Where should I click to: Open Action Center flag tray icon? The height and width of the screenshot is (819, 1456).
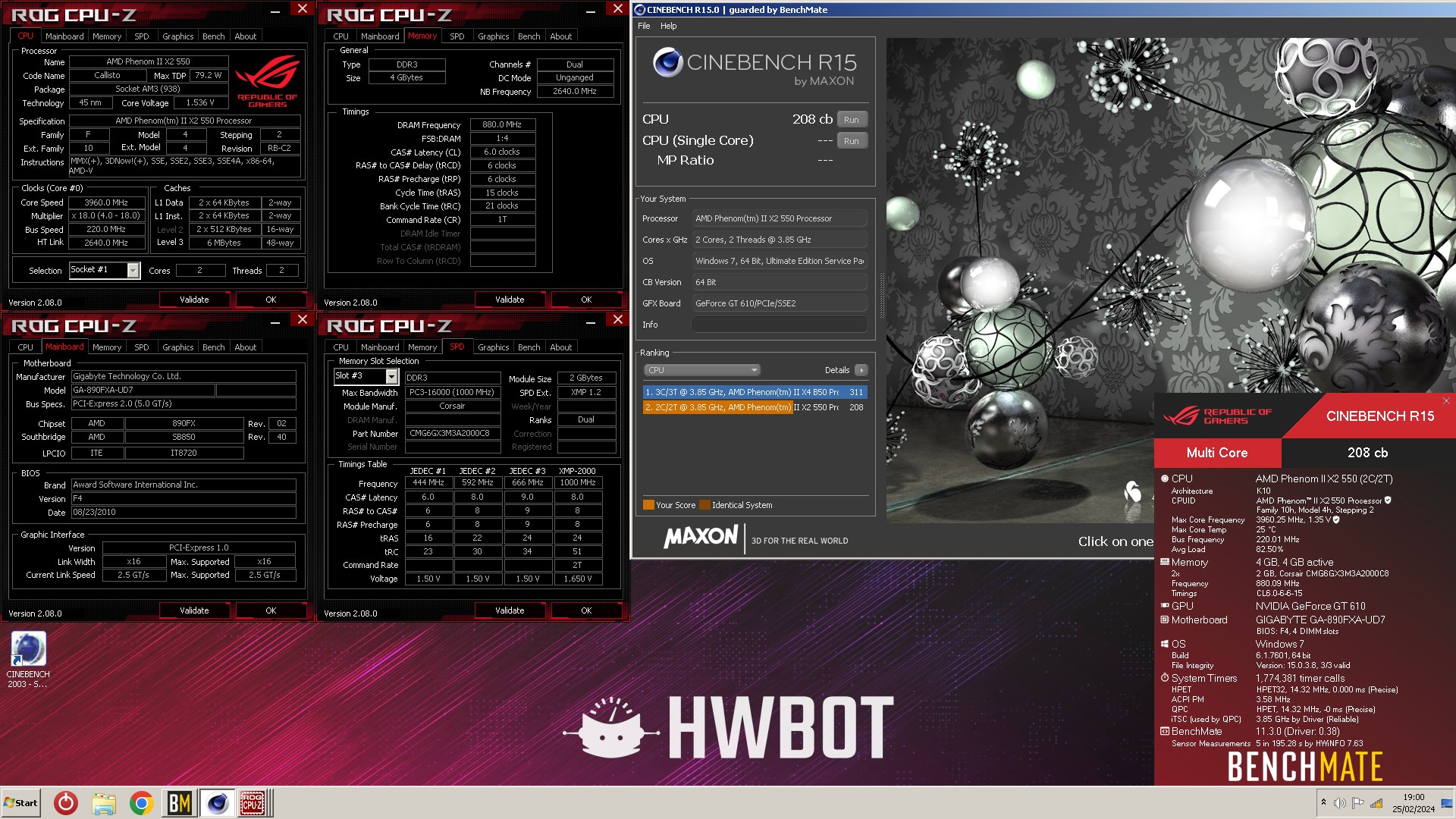(1358, 803)
